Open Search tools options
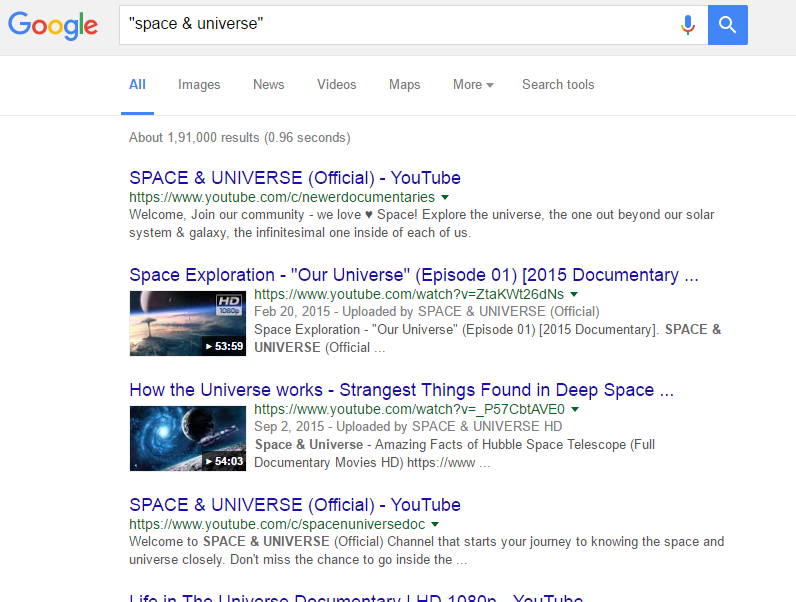796x602 pixels. (558, 84)
